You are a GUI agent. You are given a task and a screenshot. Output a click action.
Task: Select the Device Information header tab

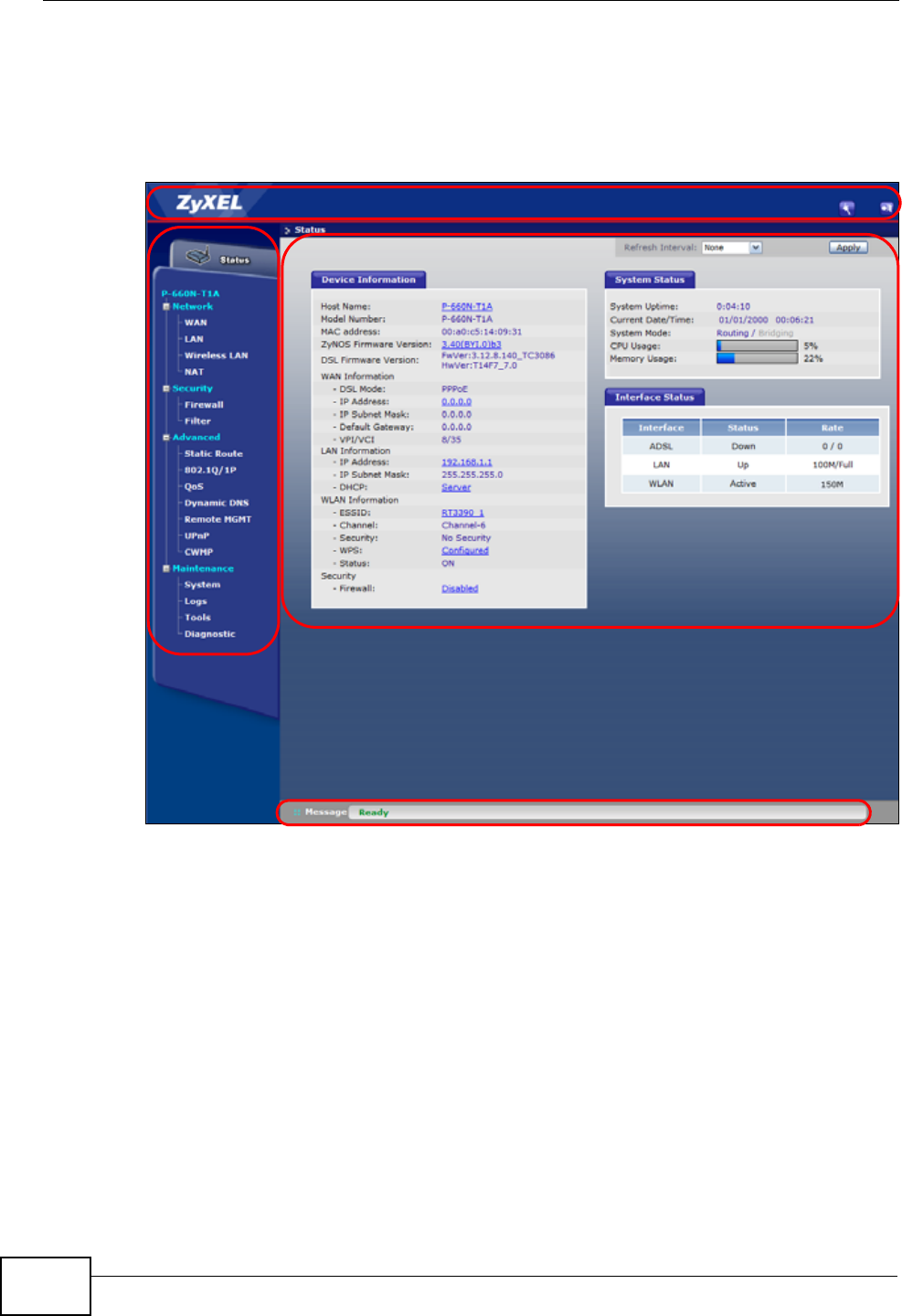pos(368,280)
